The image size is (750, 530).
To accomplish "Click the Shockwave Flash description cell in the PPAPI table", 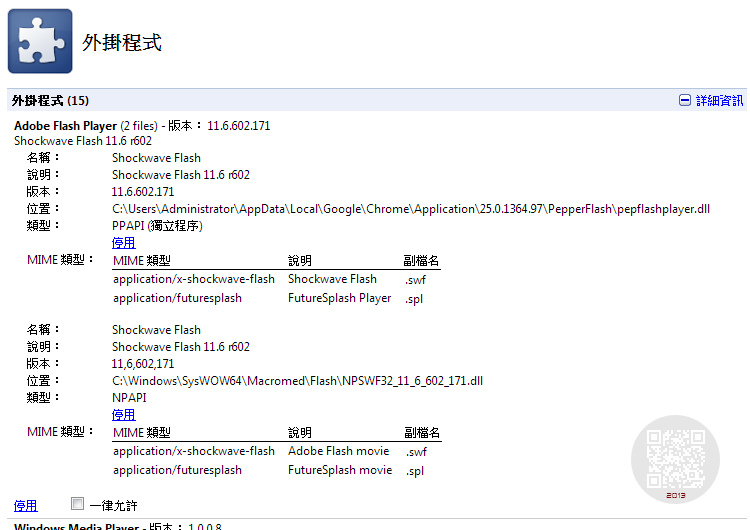I will click(332, 279).
